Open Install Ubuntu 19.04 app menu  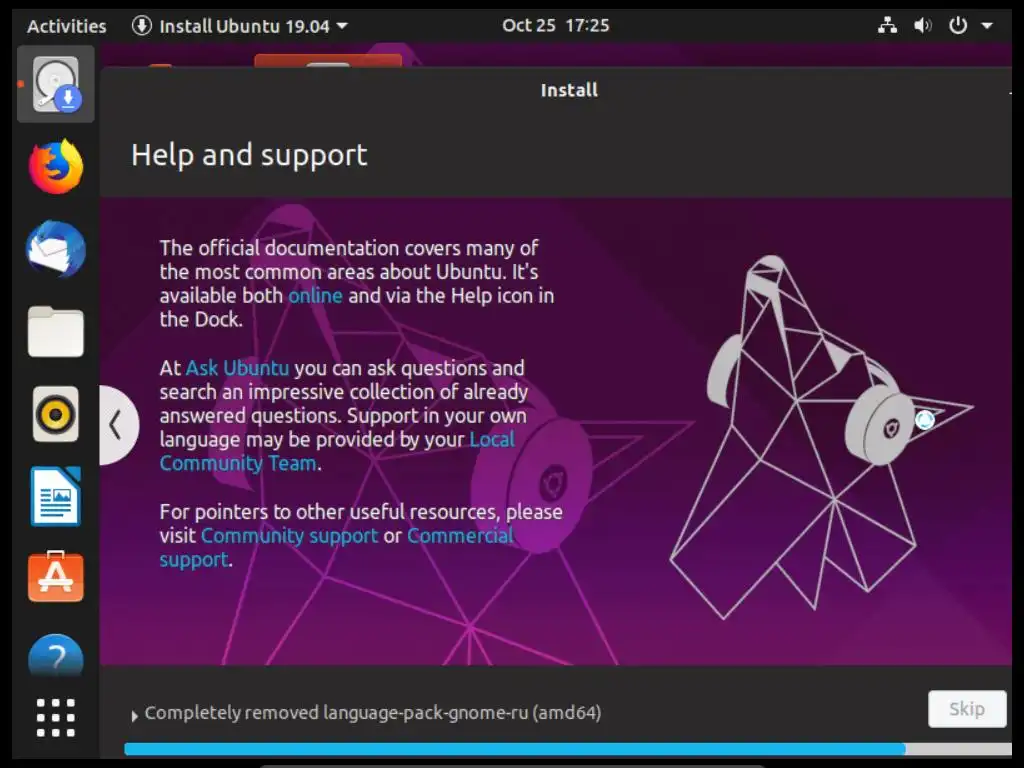(240, 26)
